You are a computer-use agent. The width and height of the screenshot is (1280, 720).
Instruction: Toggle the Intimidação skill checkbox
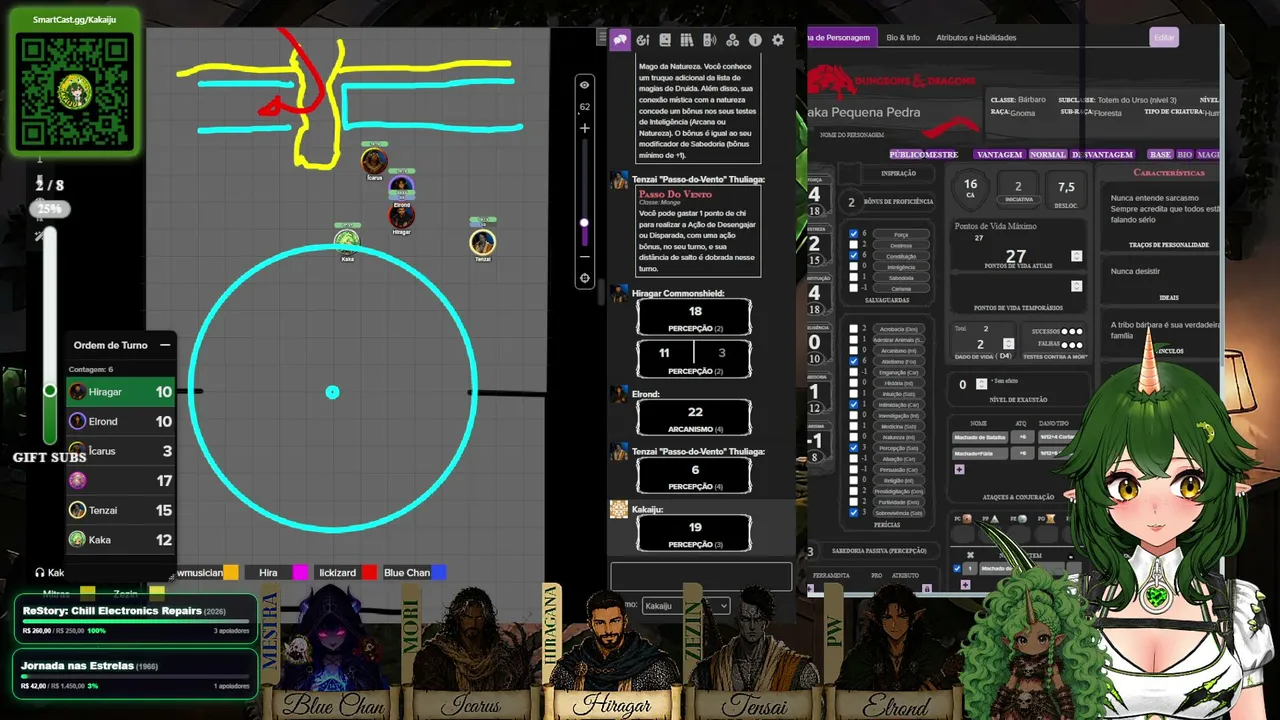tap(853, 404)
